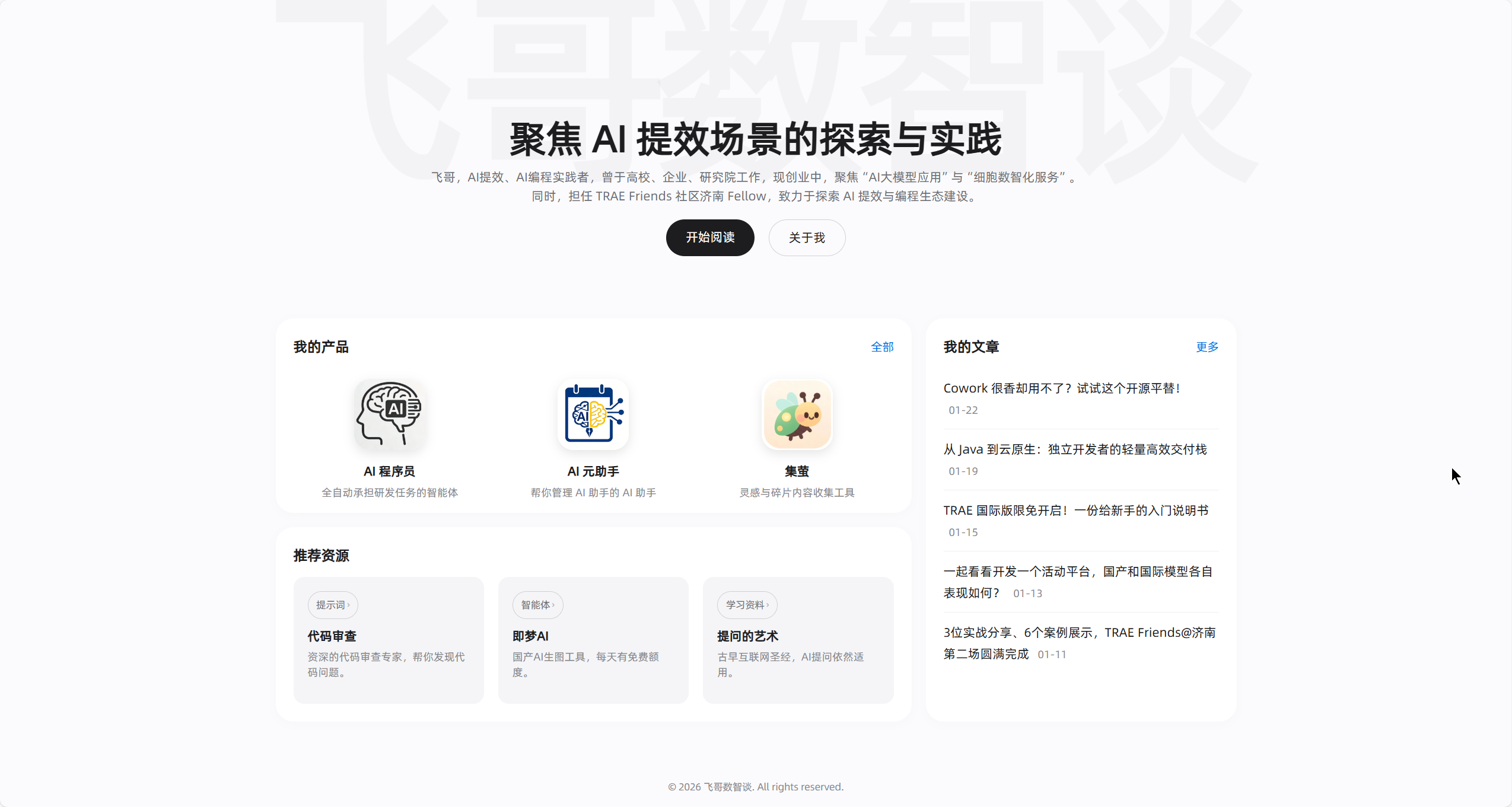Select the 代码审查 resource card

[389, 640]
